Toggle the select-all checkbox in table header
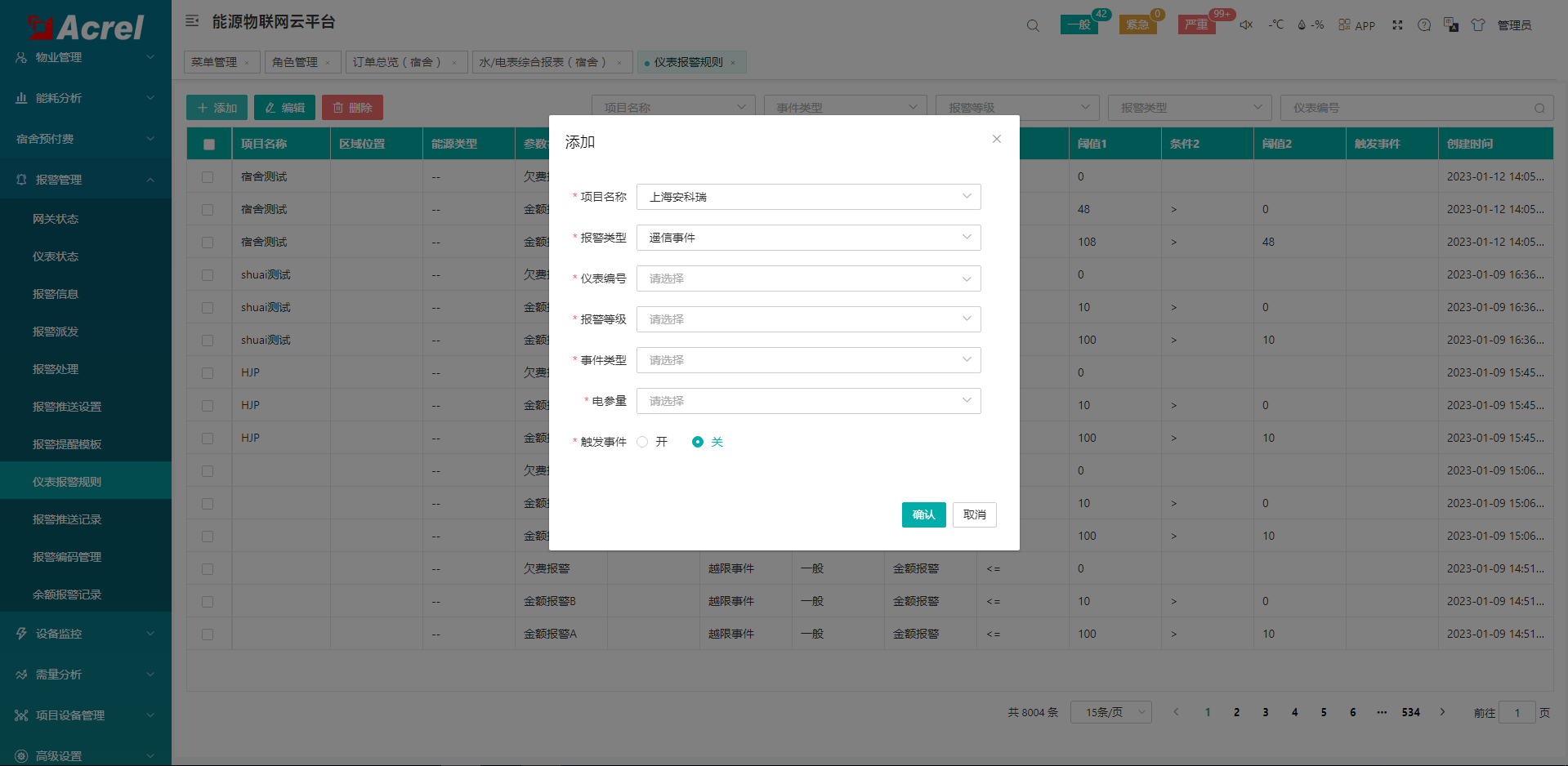 tap(209, 145)
